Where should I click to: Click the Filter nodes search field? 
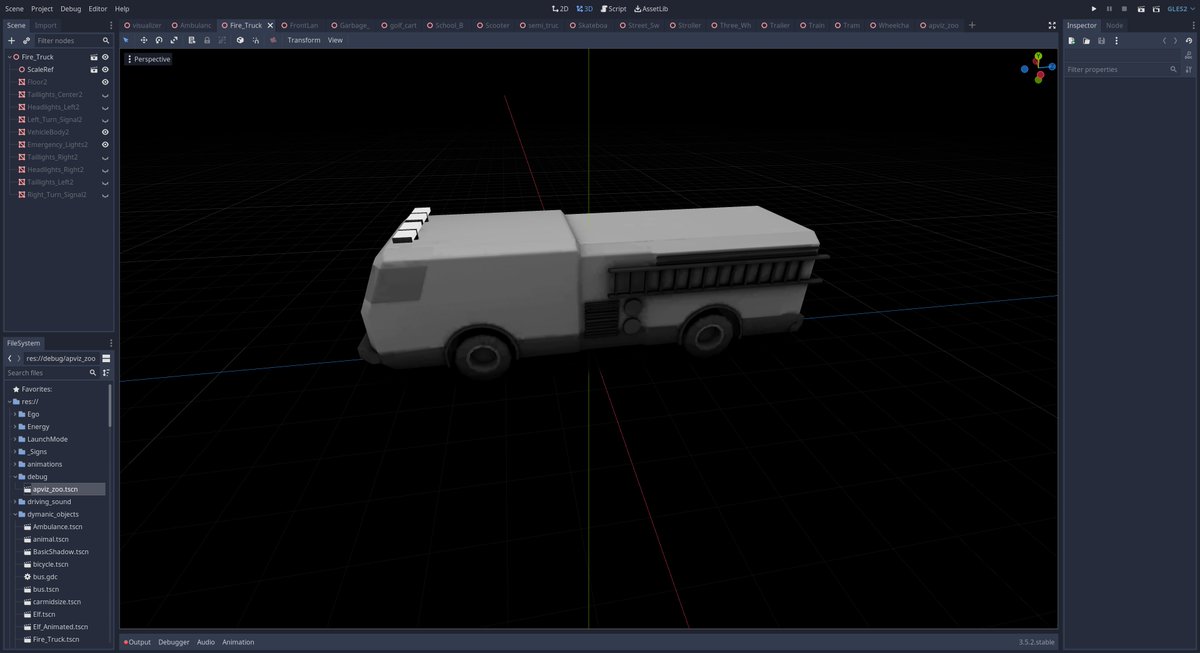coord(69,41)
